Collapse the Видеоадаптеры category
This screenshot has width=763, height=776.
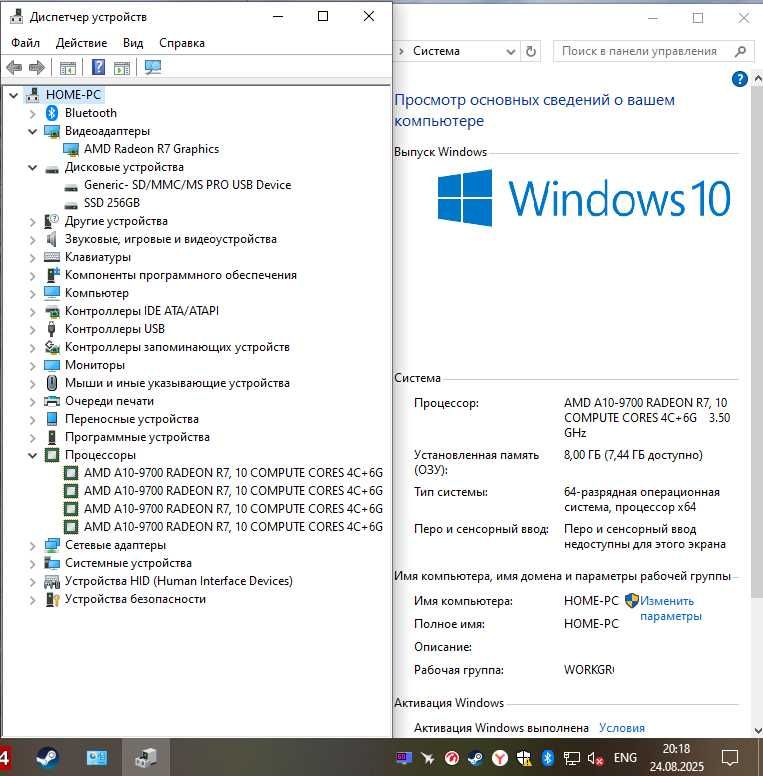pyautogui.click(x=33, y=131)
